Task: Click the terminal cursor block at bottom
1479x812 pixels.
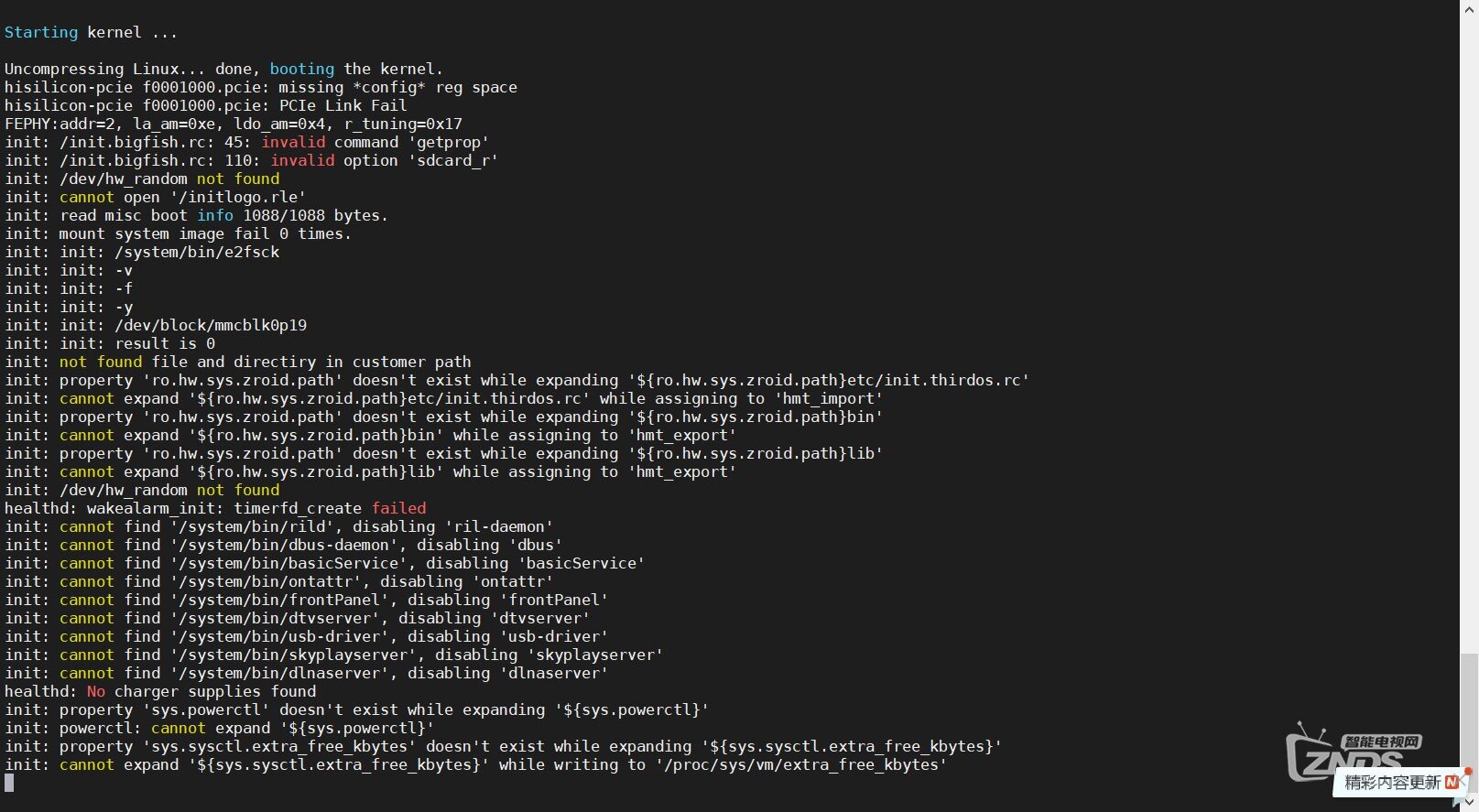Action: (9, 783)
